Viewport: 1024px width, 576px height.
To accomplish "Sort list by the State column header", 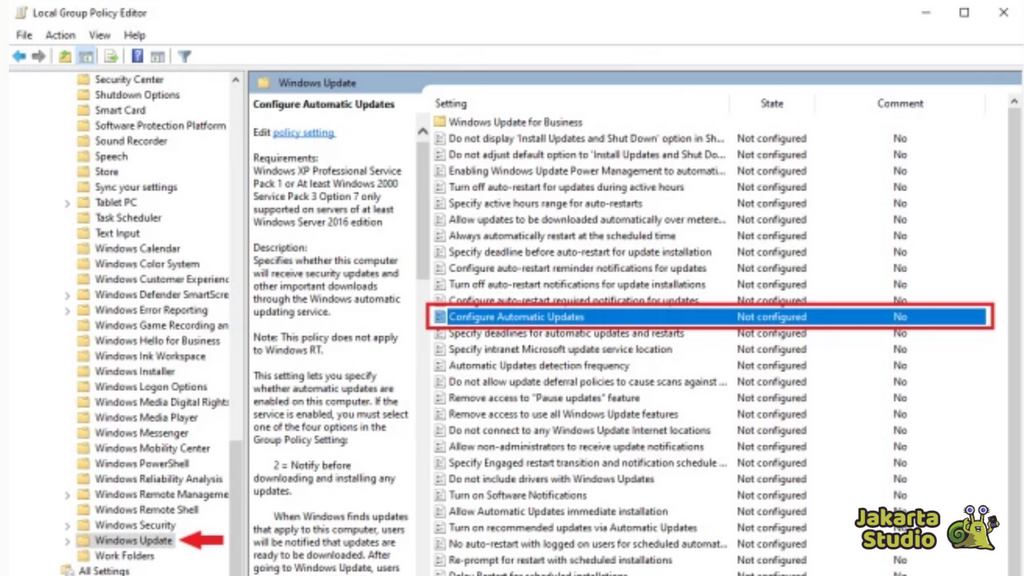I will point(771,103).
